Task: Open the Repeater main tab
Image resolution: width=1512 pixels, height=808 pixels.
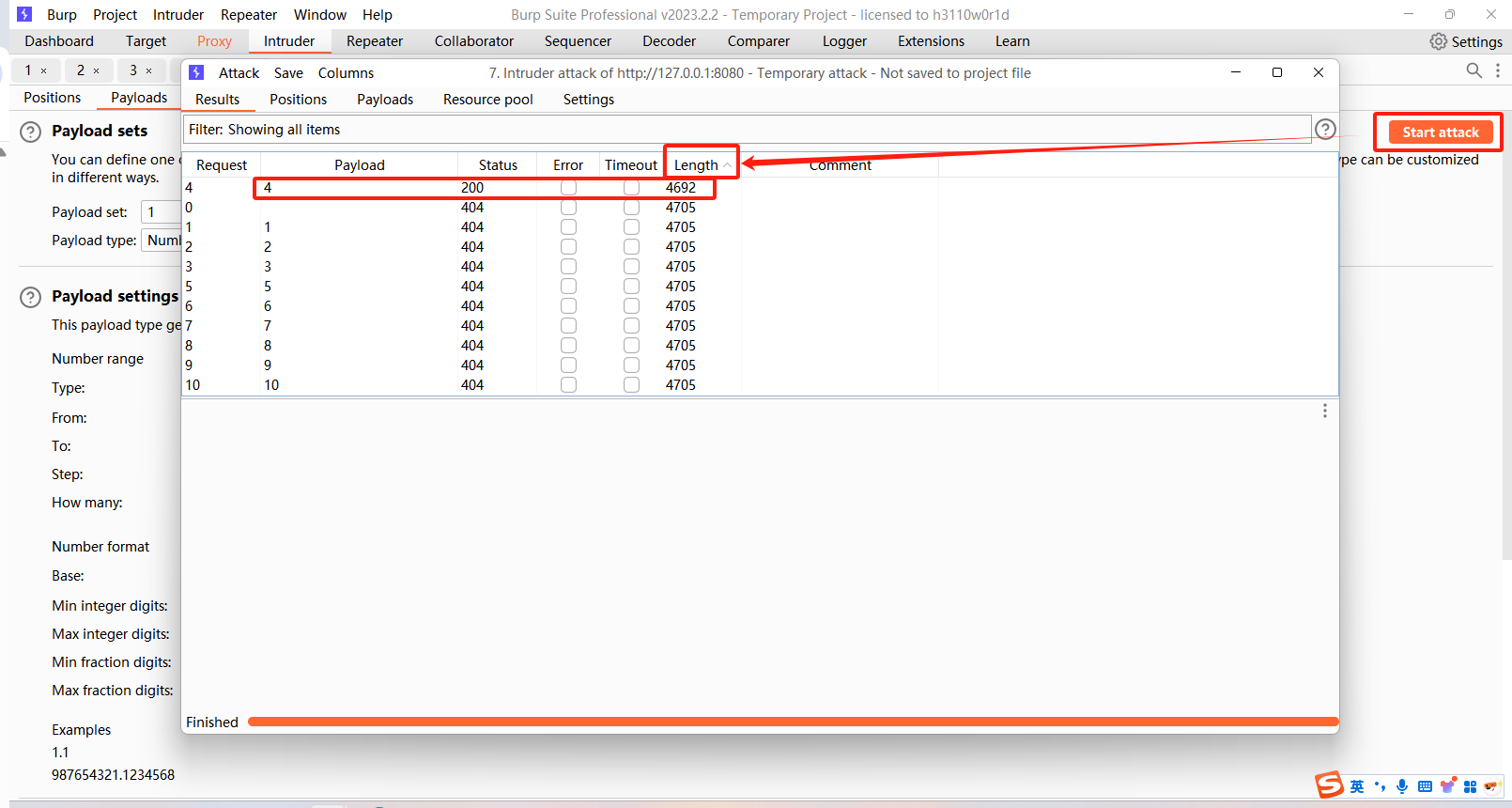Action: point(375,41)
